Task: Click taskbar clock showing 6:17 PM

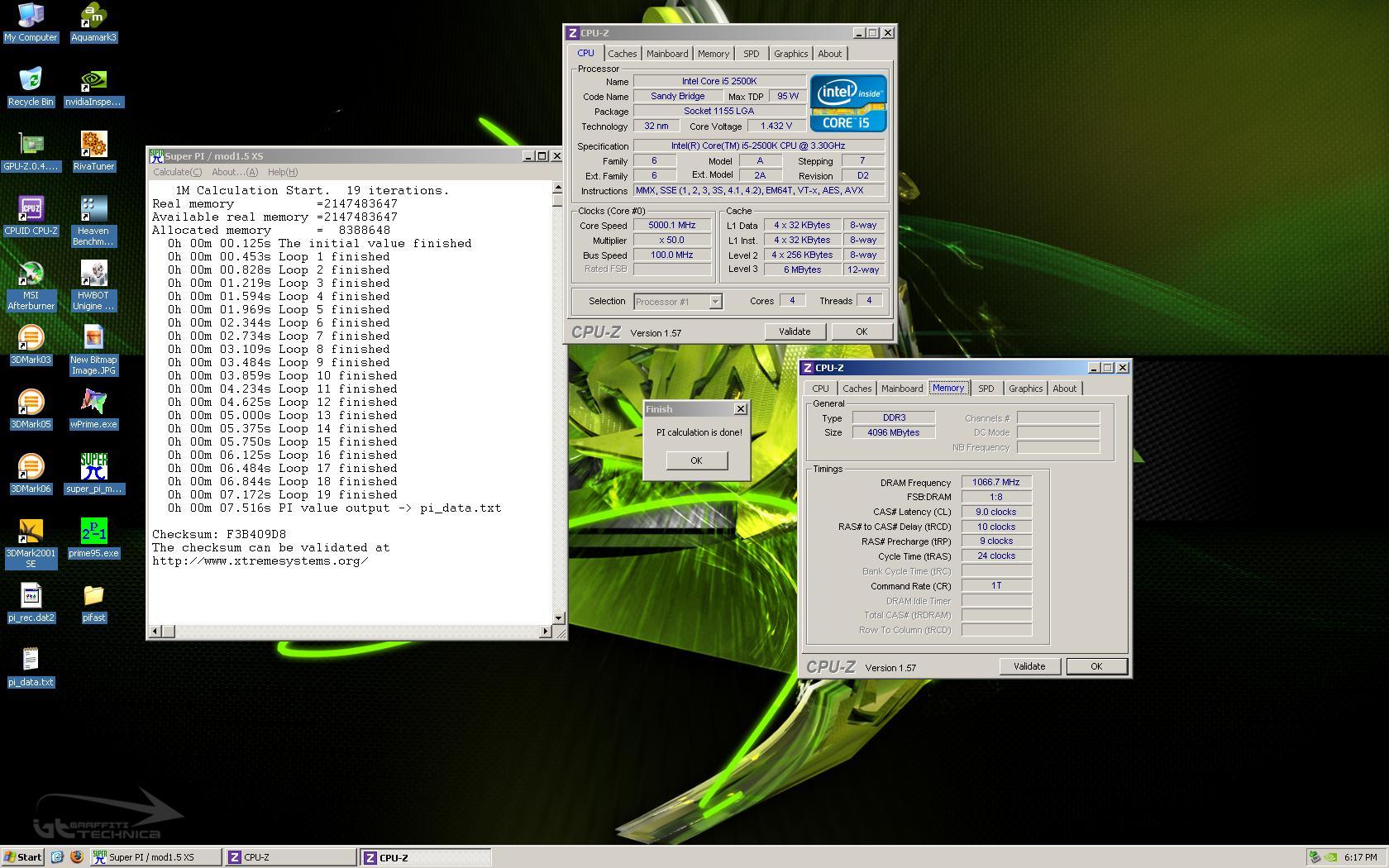Action: (x=1361, y=858)
